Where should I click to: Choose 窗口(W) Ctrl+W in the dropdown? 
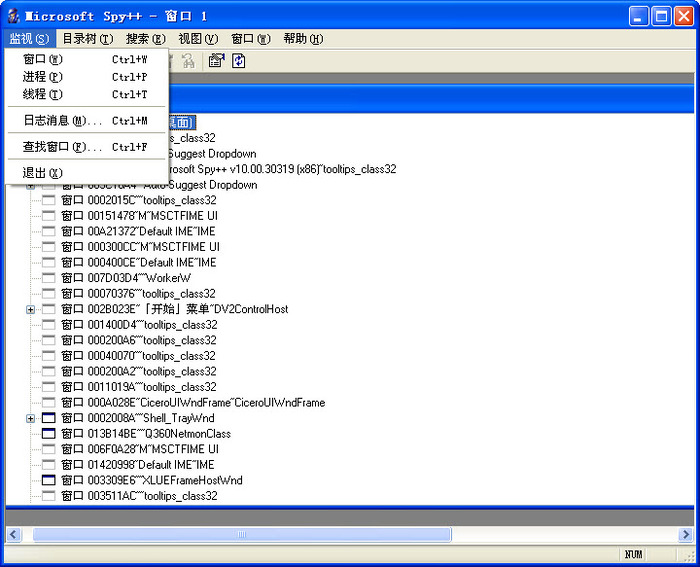point(87,59)
